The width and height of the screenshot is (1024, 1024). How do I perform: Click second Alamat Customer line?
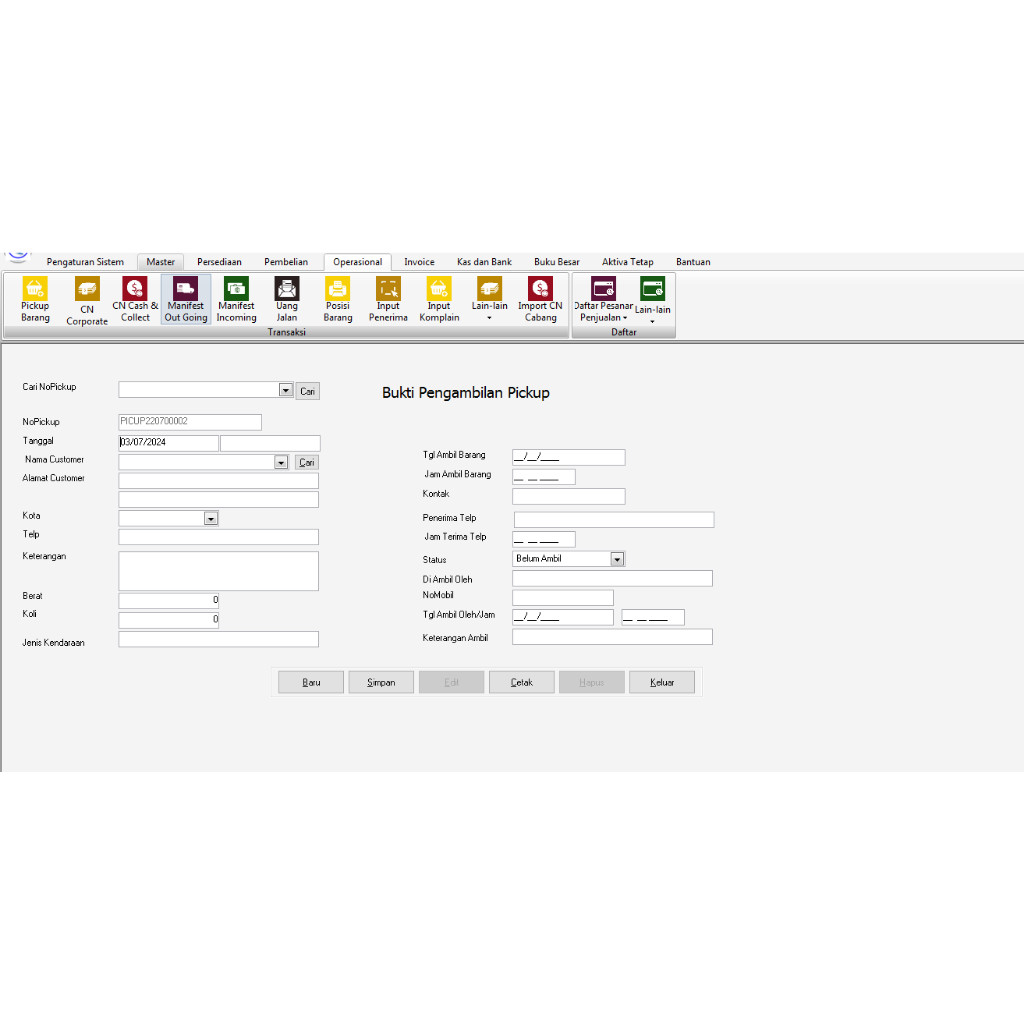point(219,500)
